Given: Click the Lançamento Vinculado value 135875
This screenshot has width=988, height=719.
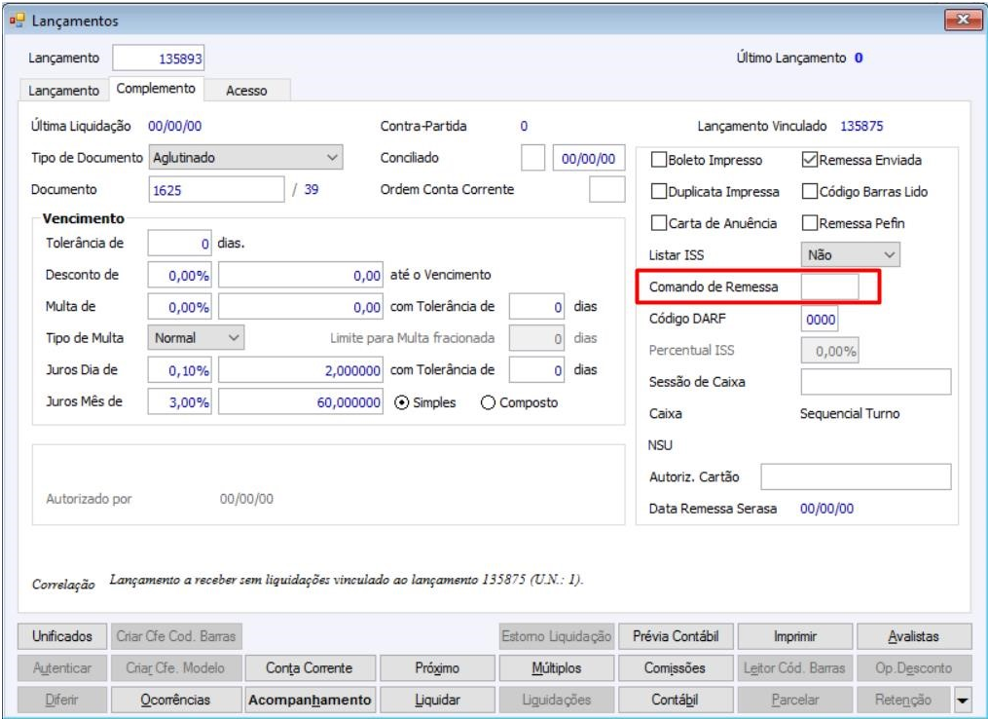Looking at the screenshot, I should (861, 126).
